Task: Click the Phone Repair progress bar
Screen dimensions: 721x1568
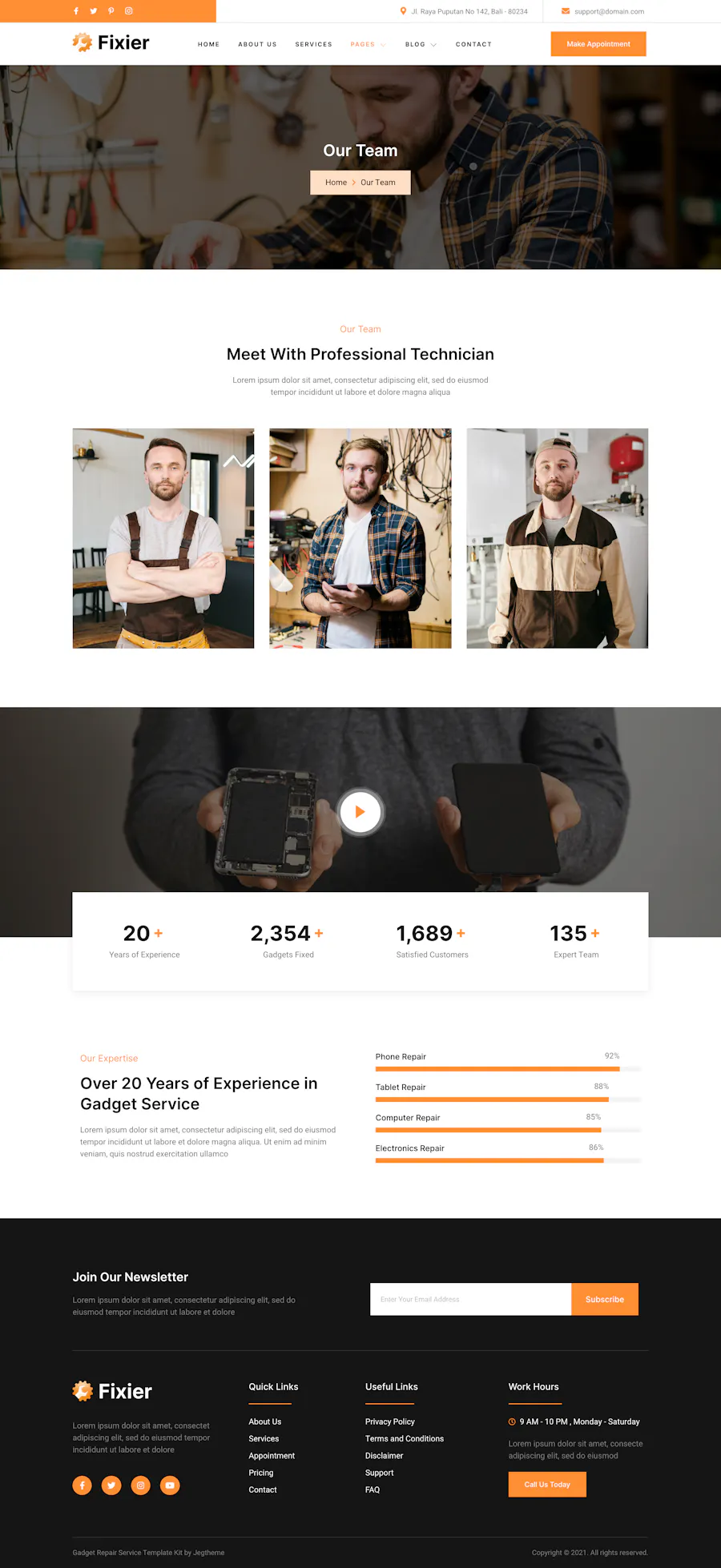Action: pos(509,1069)
